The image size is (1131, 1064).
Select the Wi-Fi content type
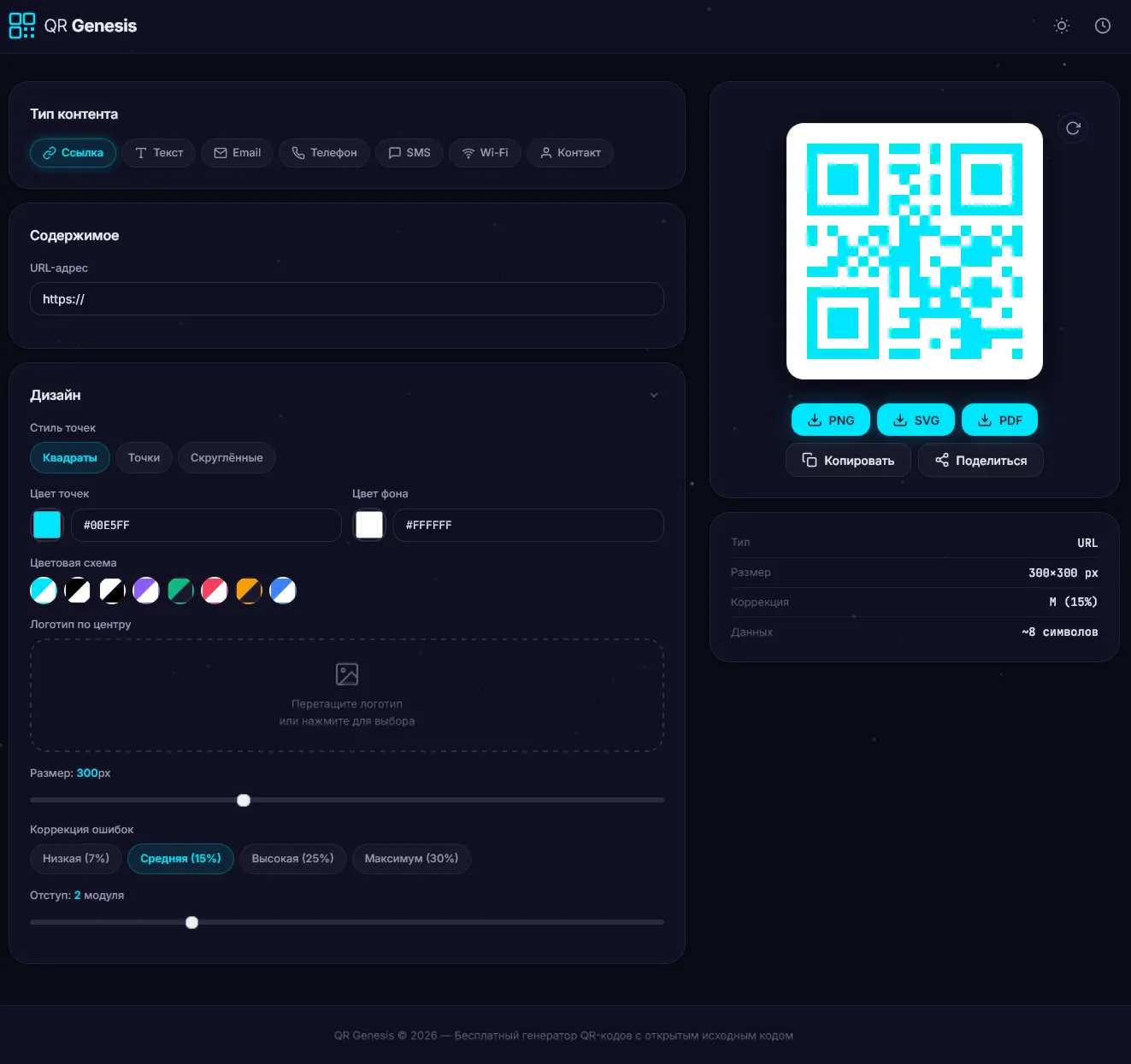pyautogui.click(x=485, y=153)
